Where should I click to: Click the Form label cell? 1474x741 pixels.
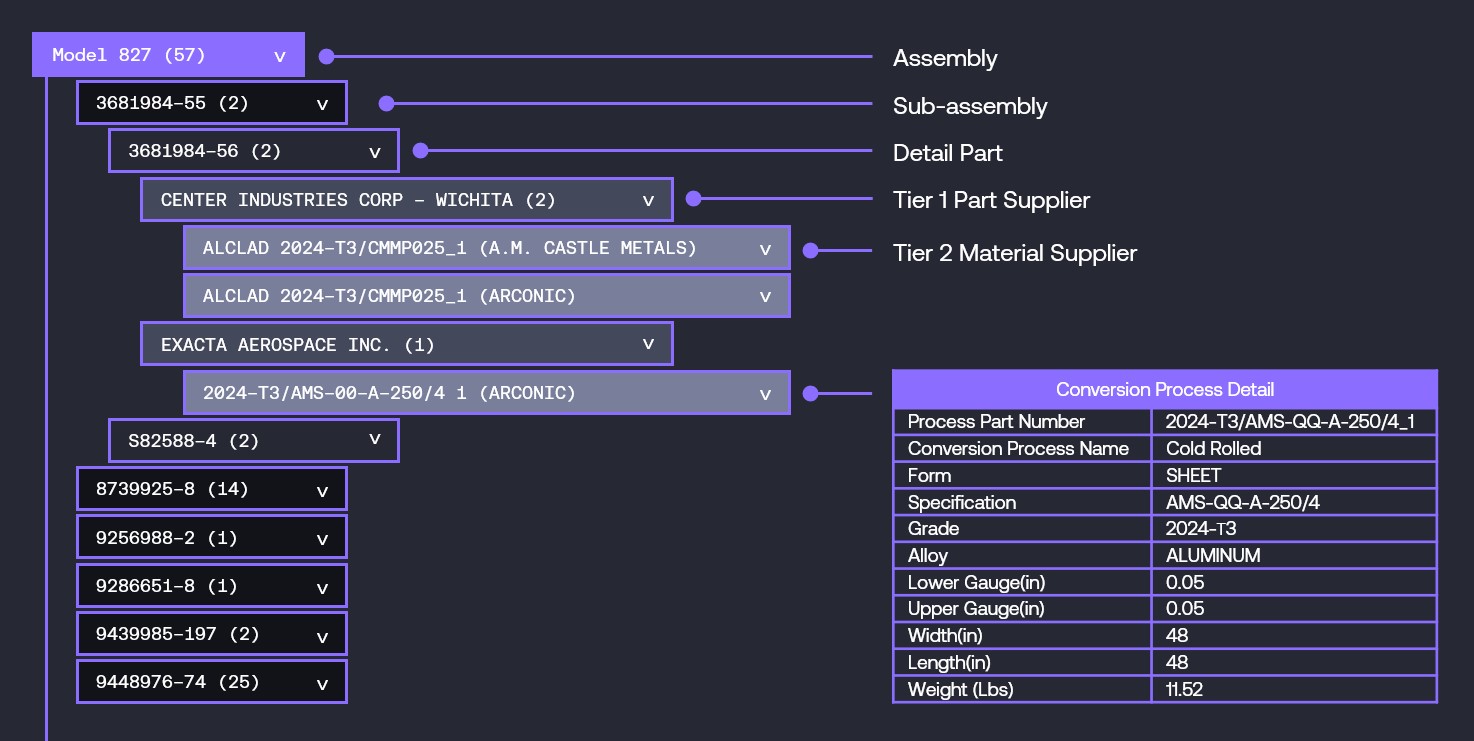click(1022, 476)
